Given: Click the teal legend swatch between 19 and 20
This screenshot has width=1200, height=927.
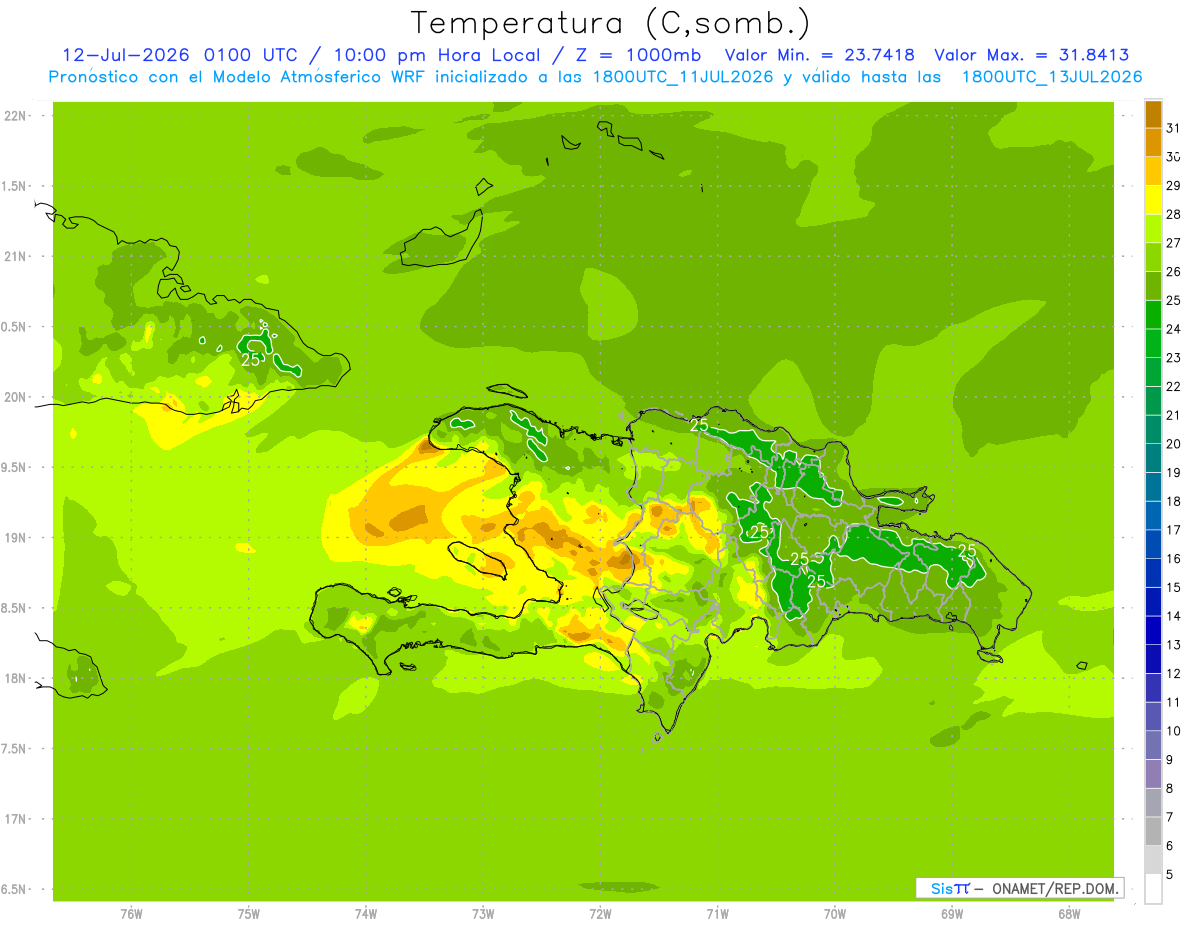Looking at the screenshot, I should [x=1153, y=458].
